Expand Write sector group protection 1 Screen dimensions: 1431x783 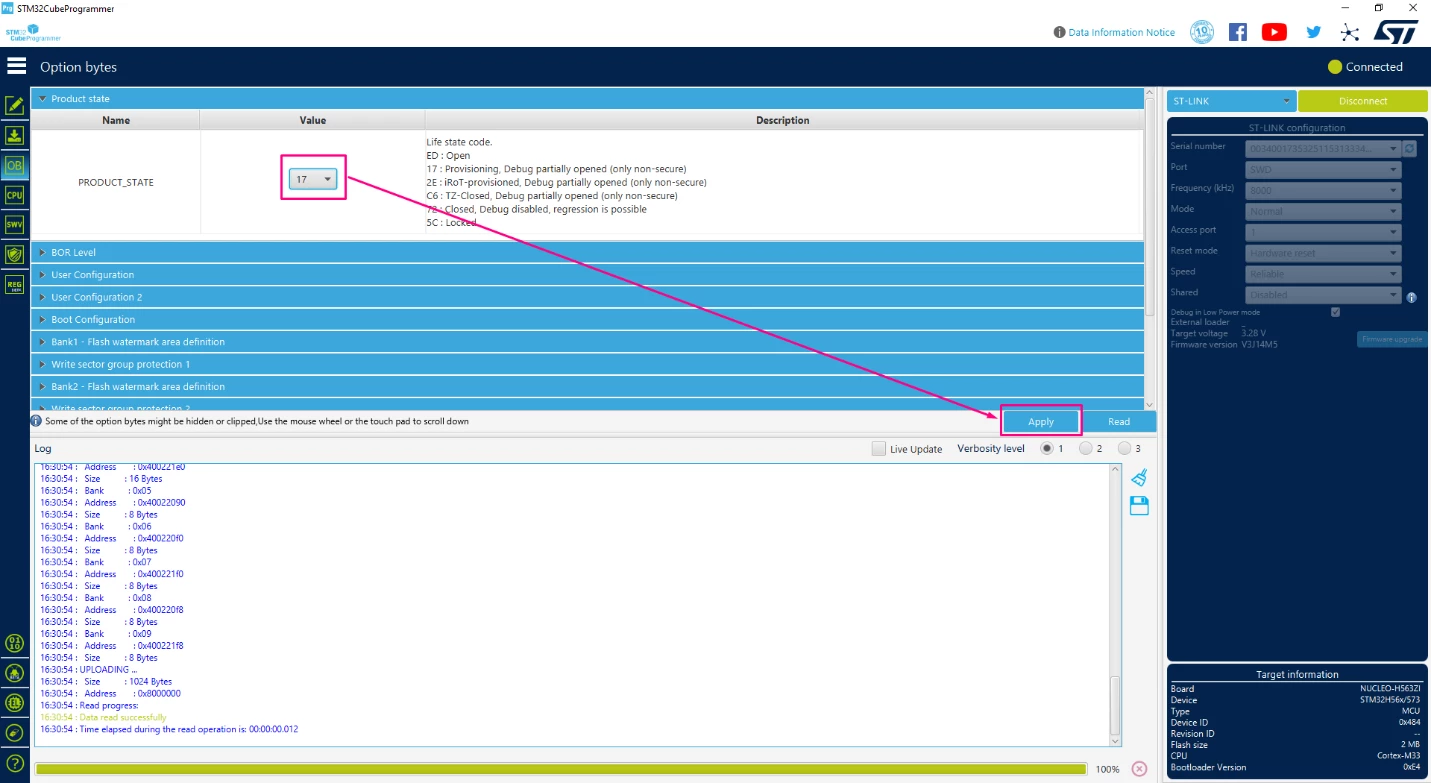(587, 364)
